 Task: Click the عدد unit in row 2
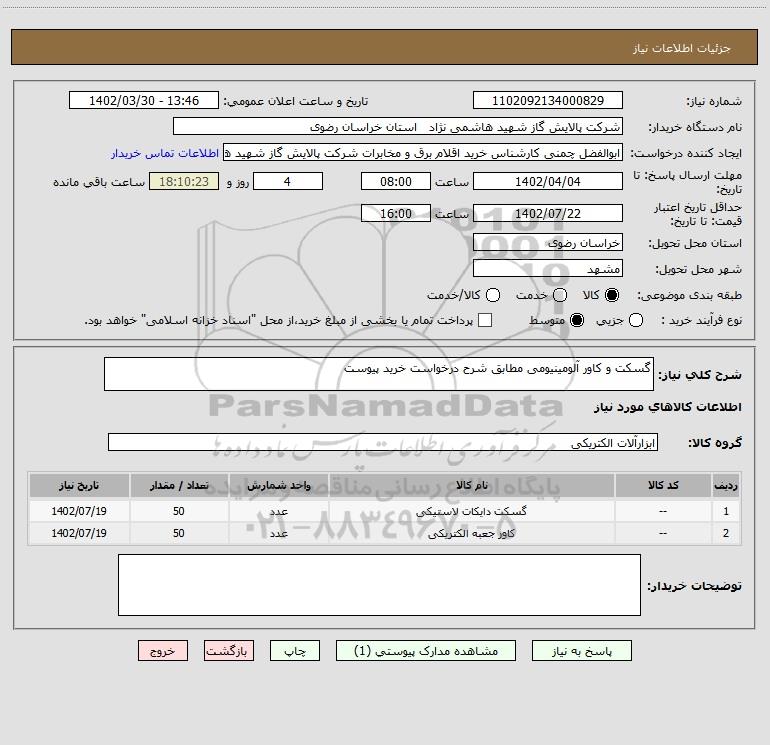point(278,533)
